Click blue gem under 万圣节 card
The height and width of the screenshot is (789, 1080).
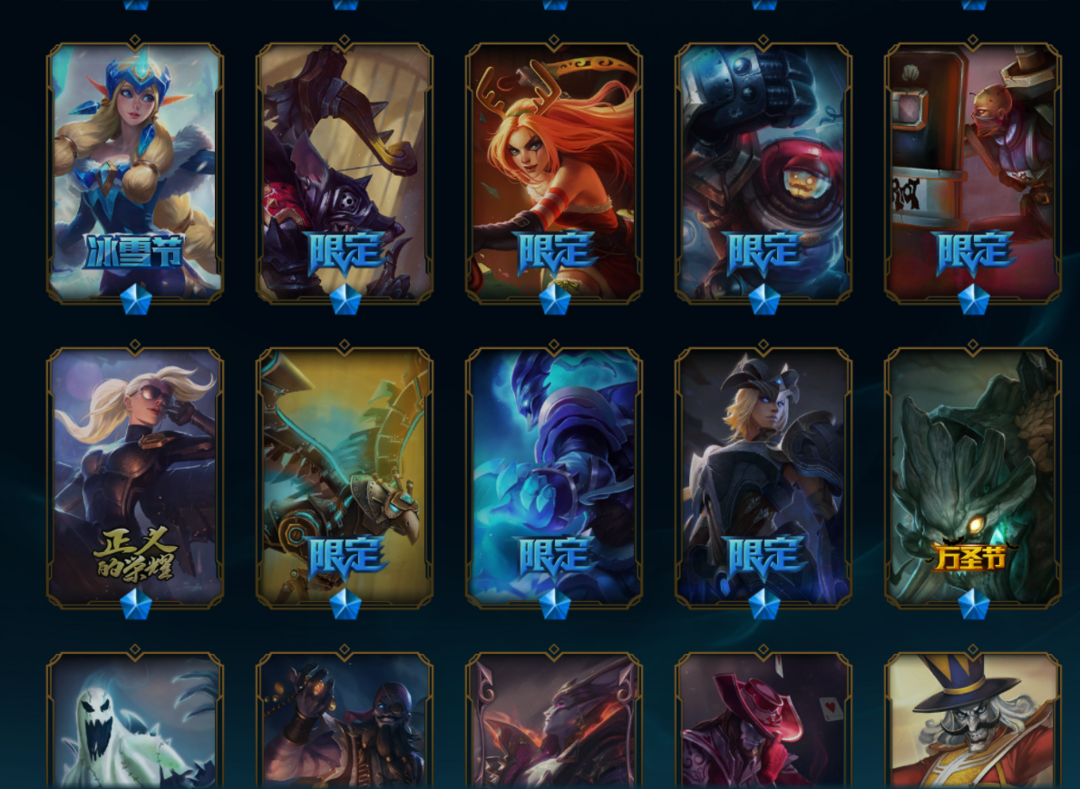coord(973,604)
